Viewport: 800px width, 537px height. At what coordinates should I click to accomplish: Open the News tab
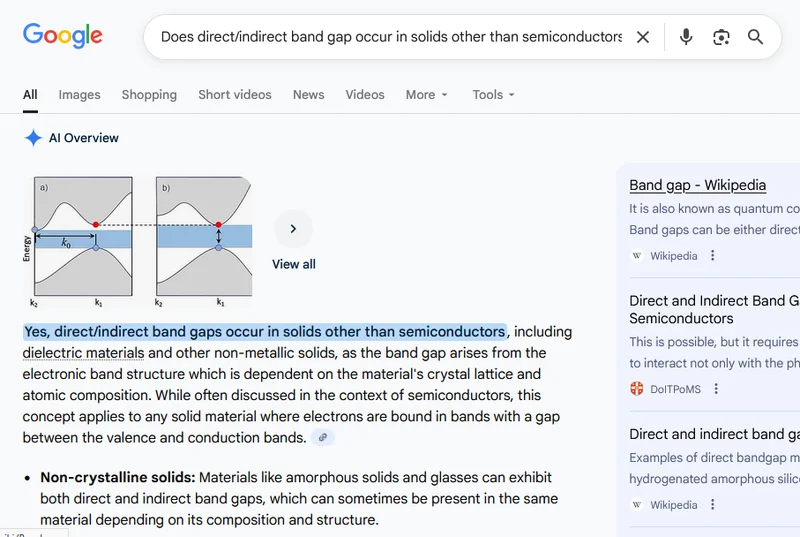[308, 94]
